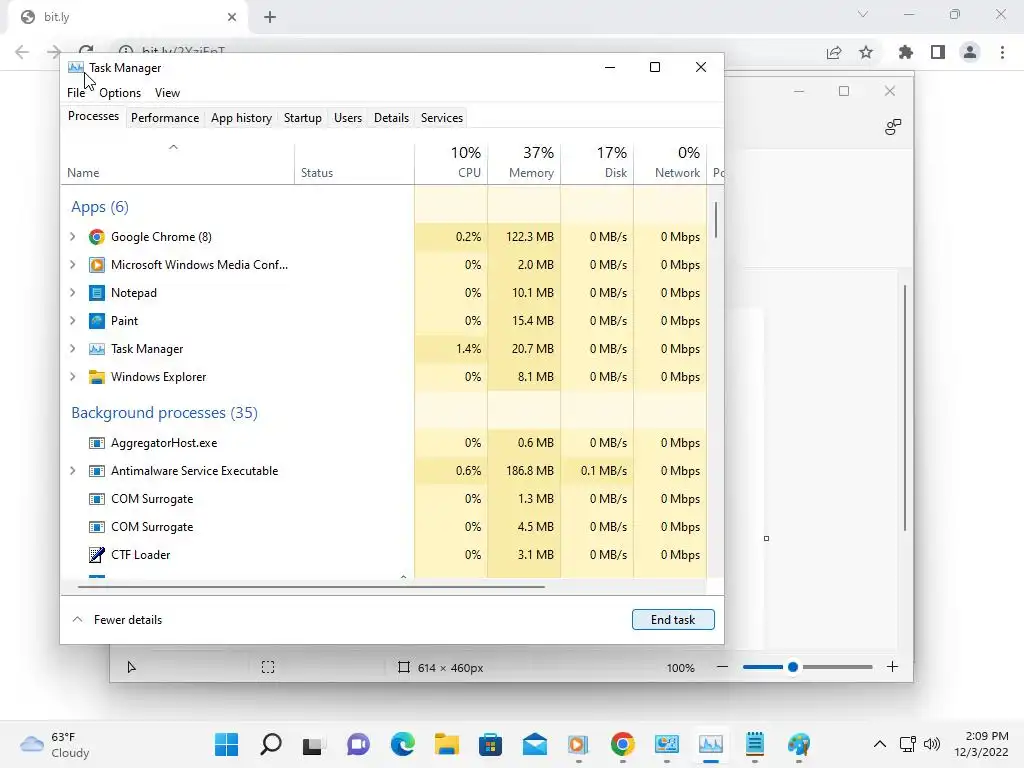Image resolution: width=1024 pixels, height=768 pixels.
Task: Open the weather widget showing 63°F Cloudy
Action: pos(55,744)
